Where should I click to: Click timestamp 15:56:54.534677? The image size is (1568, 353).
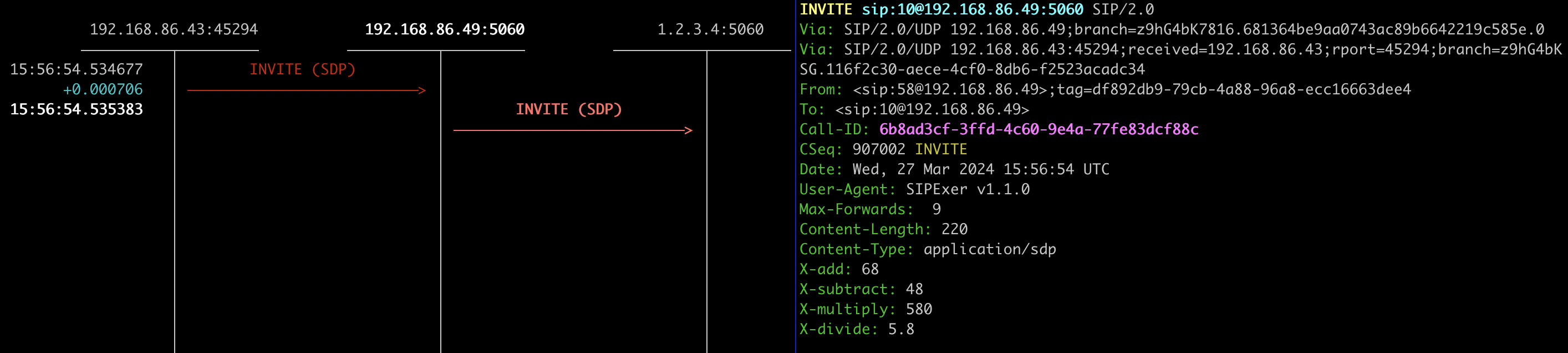click(76, 69)
